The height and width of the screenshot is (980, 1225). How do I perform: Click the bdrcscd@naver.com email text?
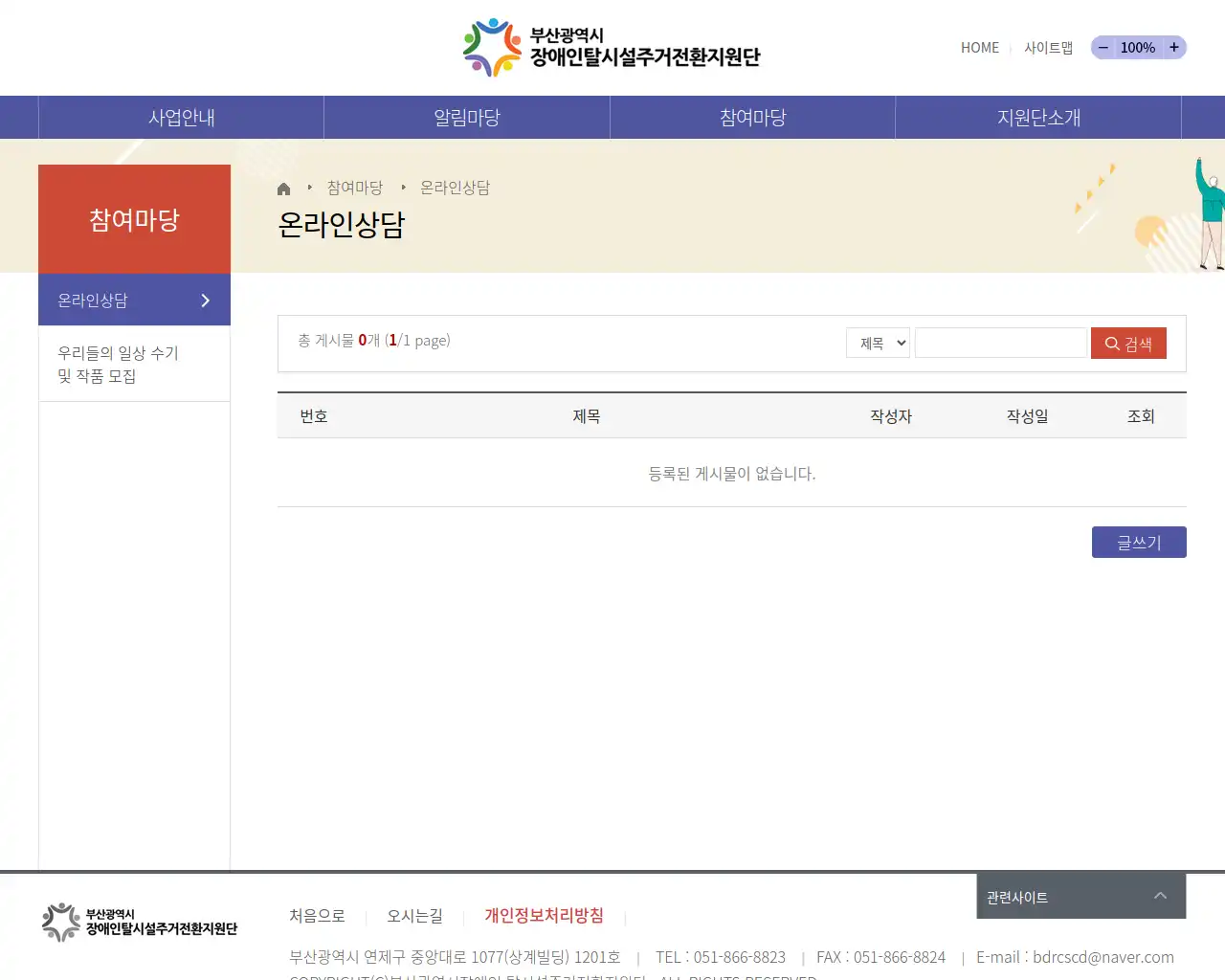coord(1103,957)
